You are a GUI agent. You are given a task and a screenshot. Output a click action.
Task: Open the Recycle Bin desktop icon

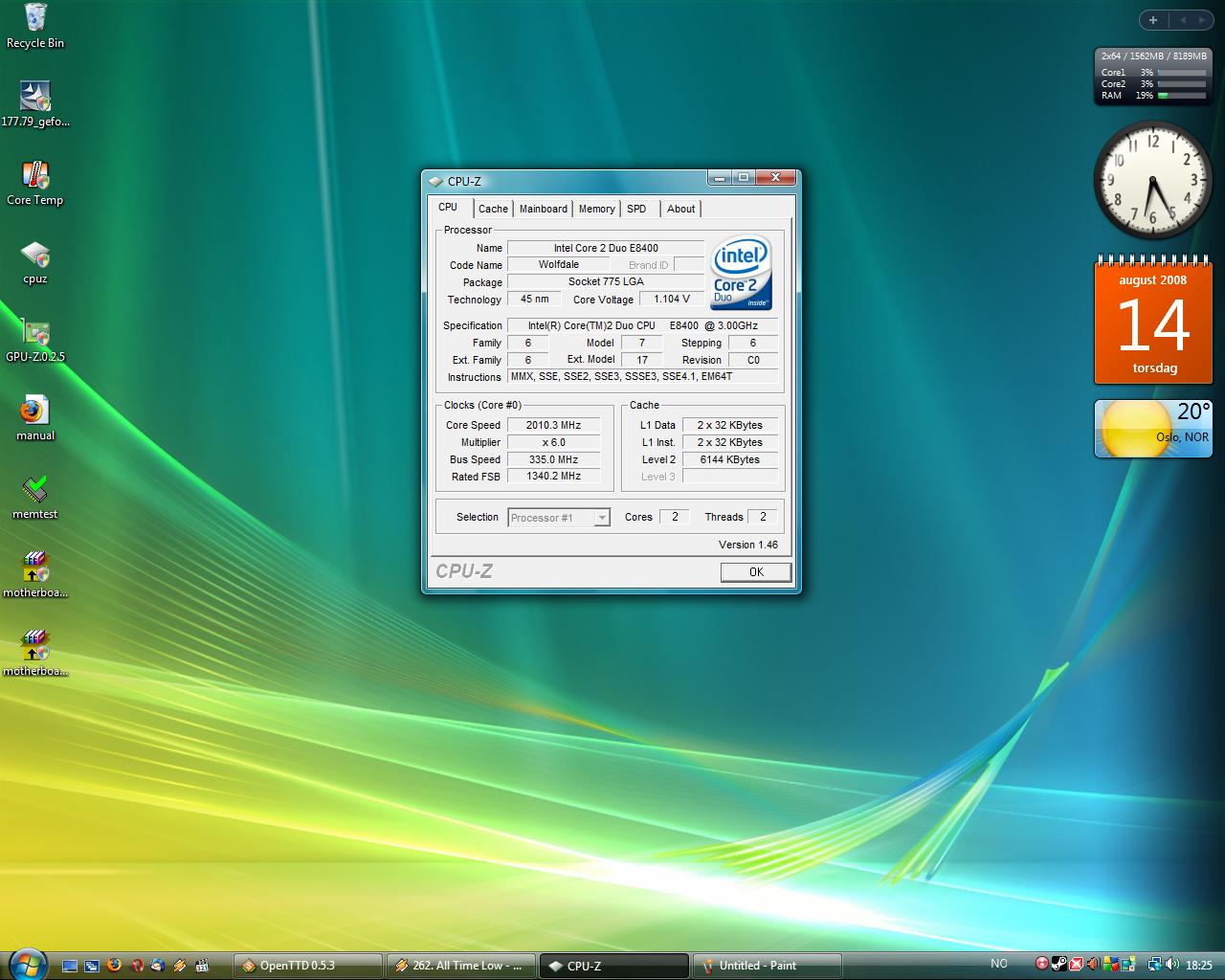(35, 26)
